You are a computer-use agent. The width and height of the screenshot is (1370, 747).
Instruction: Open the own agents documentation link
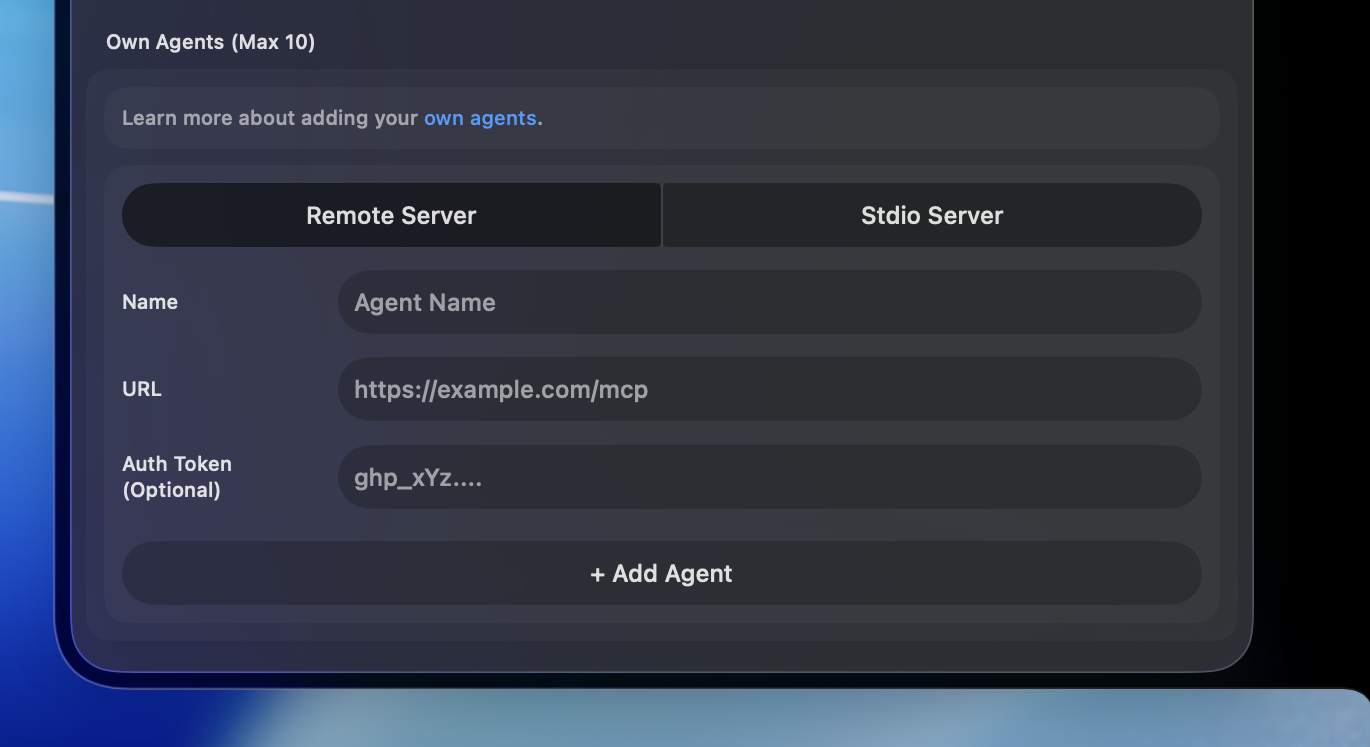coord(480,118)
